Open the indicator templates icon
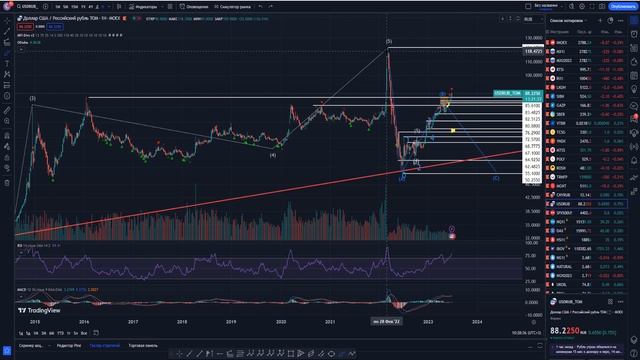 pyautogui.click(x=170, y=7)
